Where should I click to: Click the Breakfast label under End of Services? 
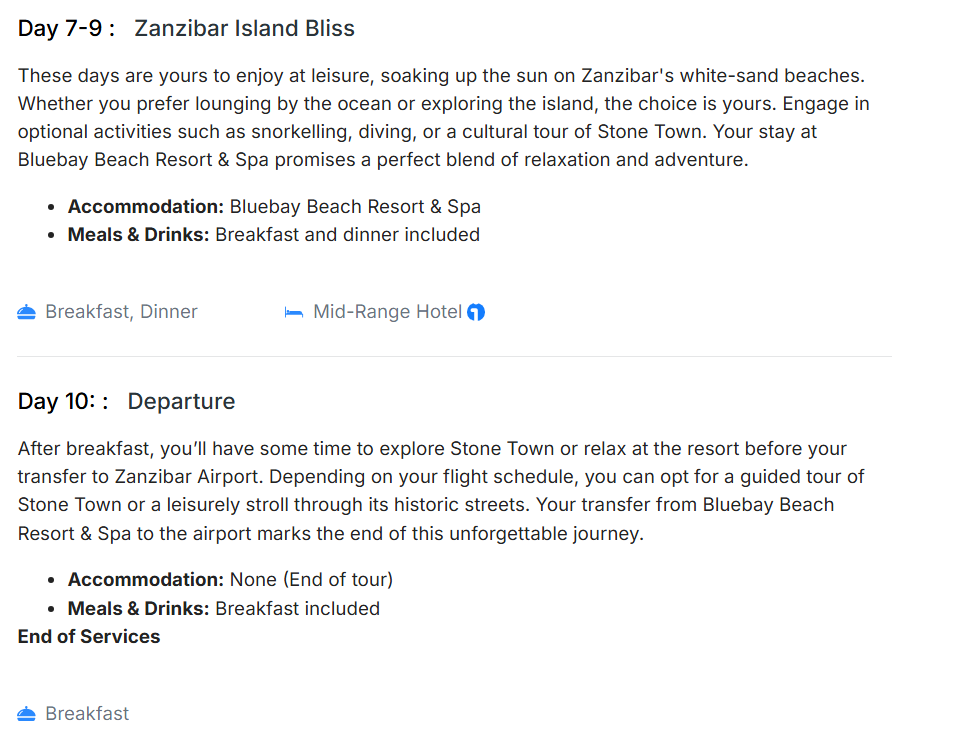pyautogui.click(x=87, y=714)
